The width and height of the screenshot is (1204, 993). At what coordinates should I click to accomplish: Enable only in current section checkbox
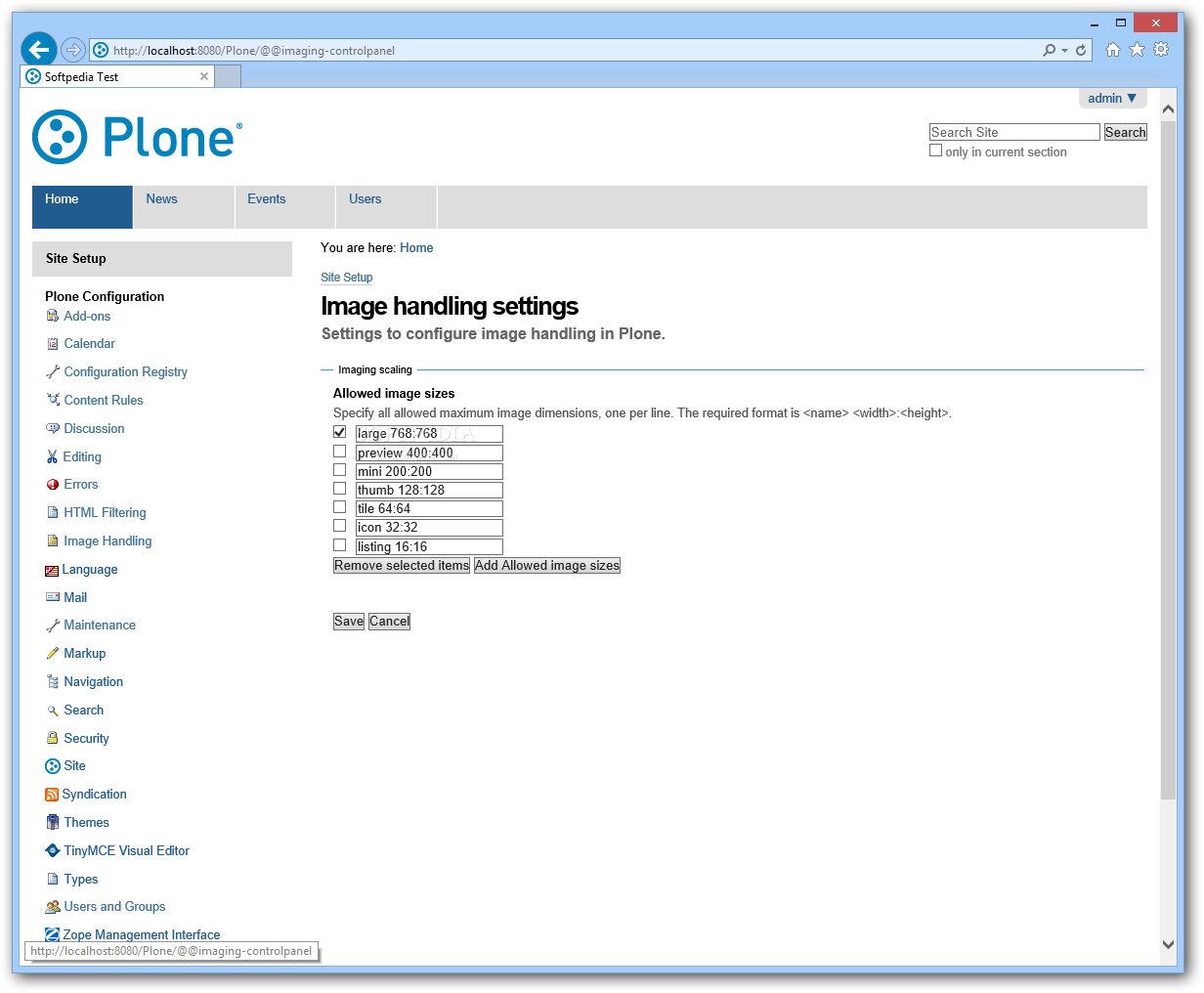tap(935, 151)
